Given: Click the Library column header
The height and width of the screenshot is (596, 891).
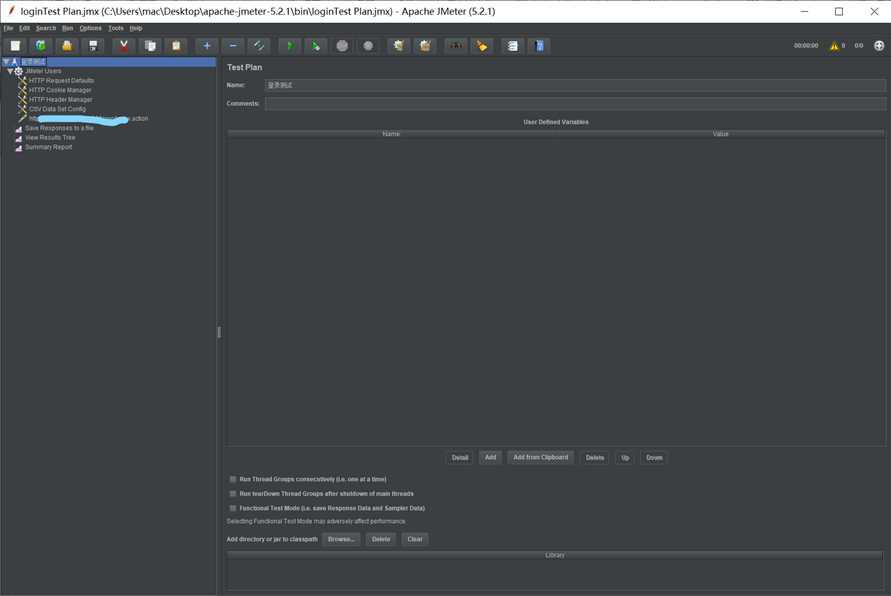Looking at the screenshot, I should (555, 555).
